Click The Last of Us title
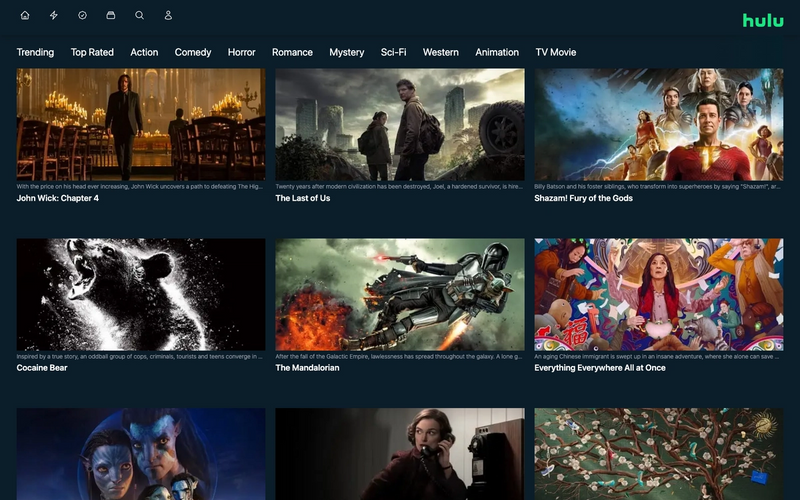800x500 pixels. [303, 198]
